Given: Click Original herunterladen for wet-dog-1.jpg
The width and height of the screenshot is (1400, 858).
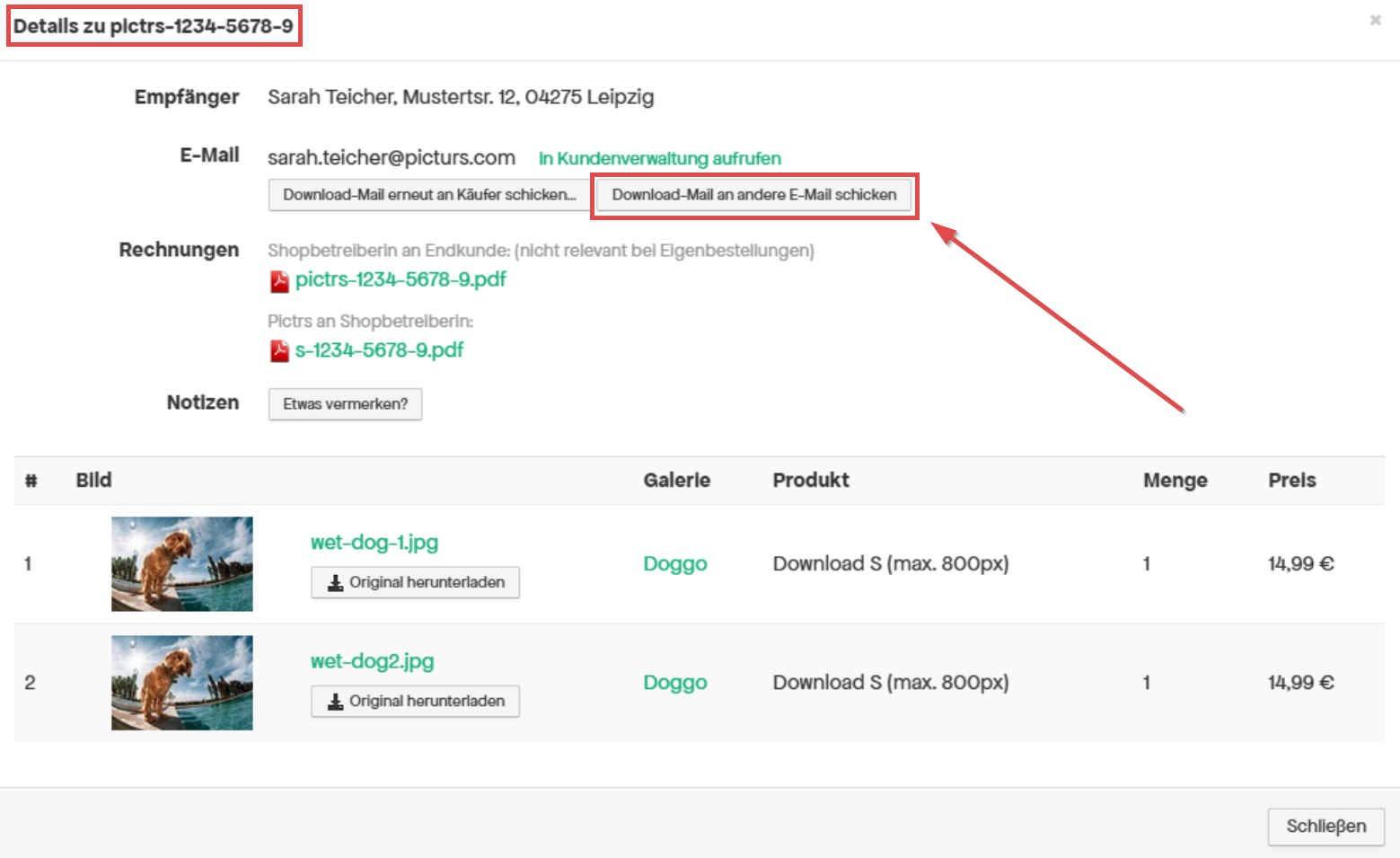Looking at the screenshot, I should tap(415, 583).
